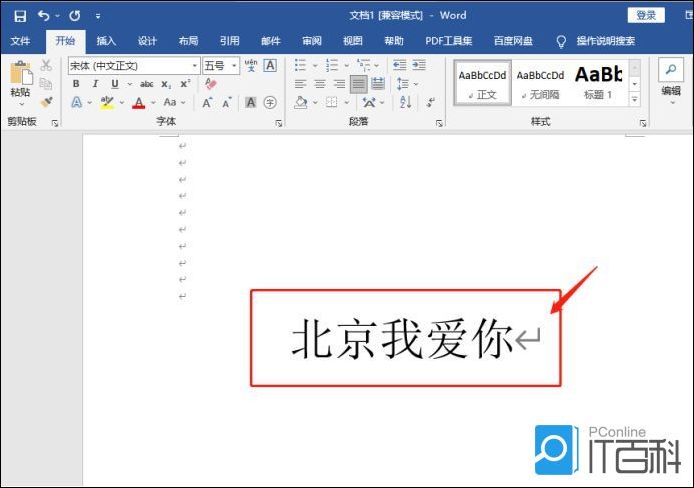
Task: Open the Line Spacing options
Action: (x=403, y=84)
